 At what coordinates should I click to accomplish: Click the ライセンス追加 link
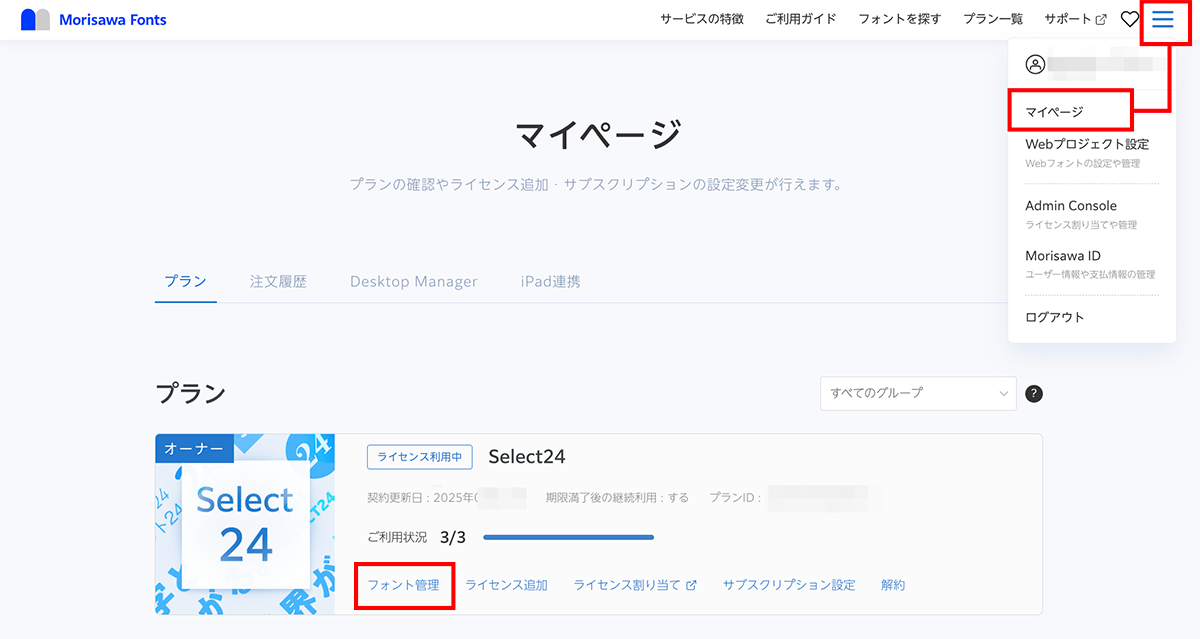coord(506,585)
